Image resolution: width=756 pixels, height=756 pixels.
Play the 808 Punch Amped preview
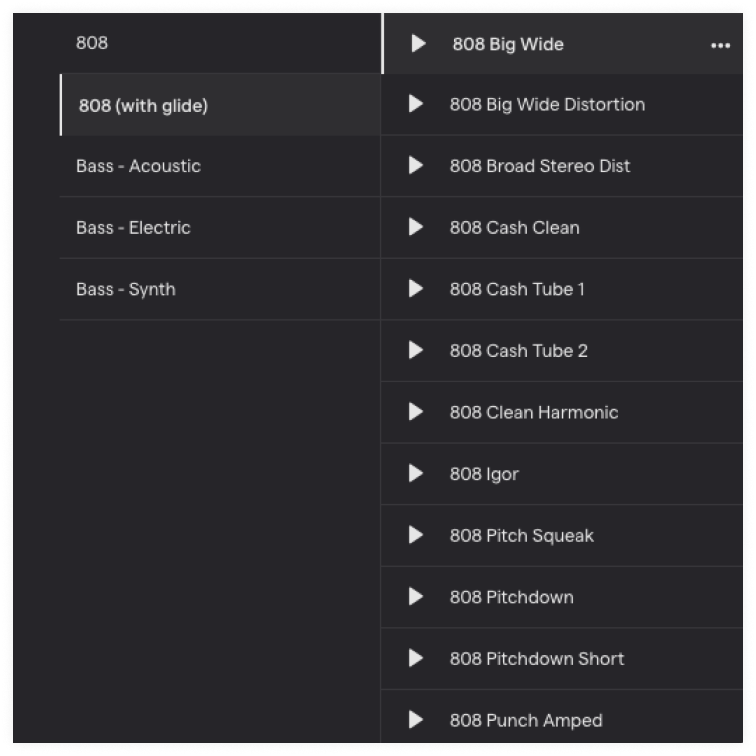click(416, 719)
